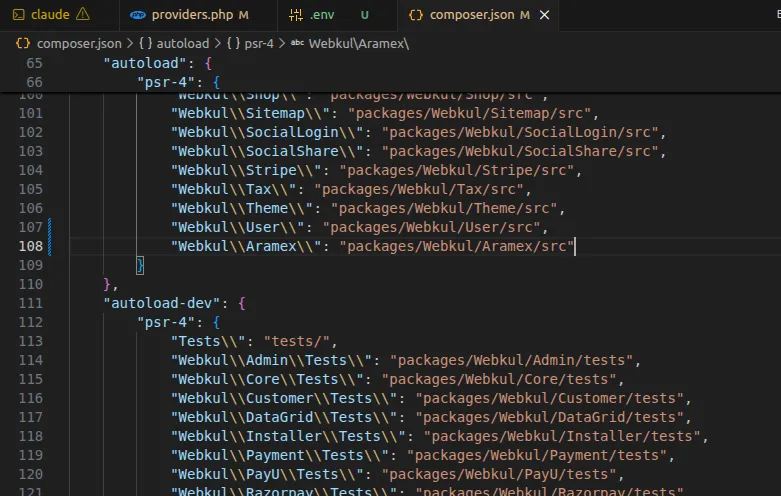781x496 pixels.
Task: Click line number 111 in the gutter
Action: (x=31, y=303)
